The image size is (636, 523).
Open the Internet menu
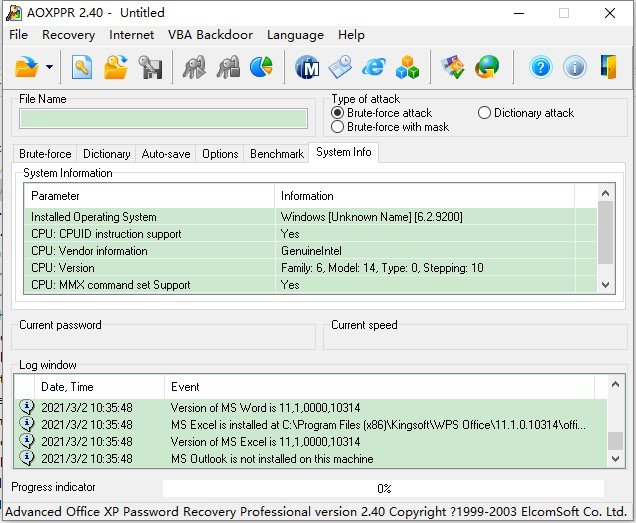[131, 35]
